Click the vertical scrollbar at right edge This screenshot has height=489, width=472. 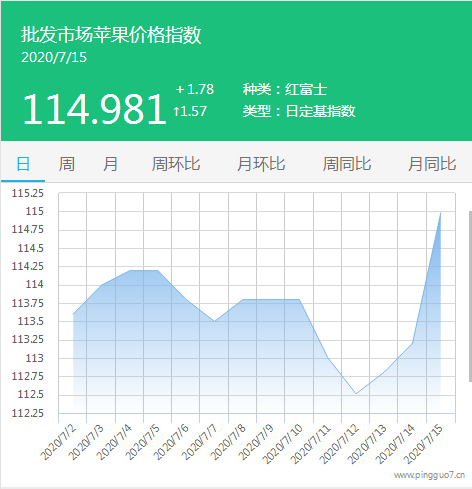470,296
